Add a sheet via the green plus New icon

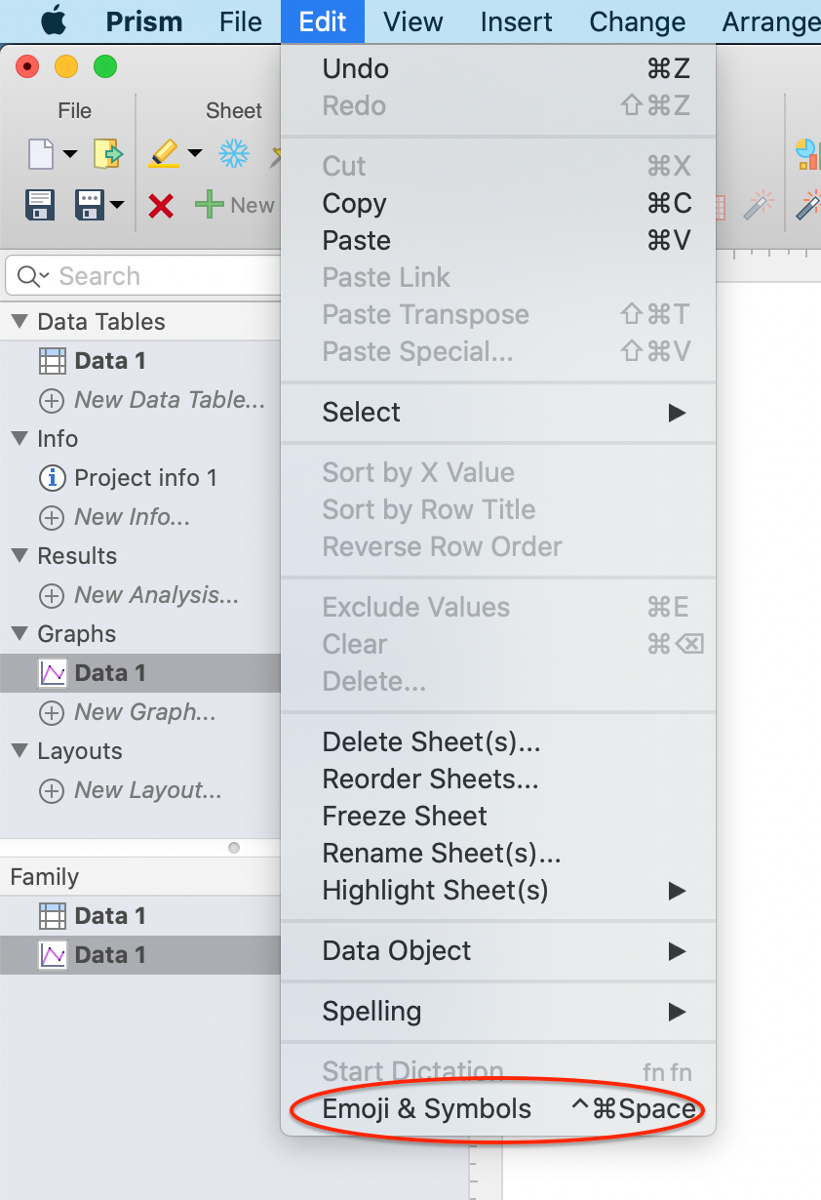208,205
